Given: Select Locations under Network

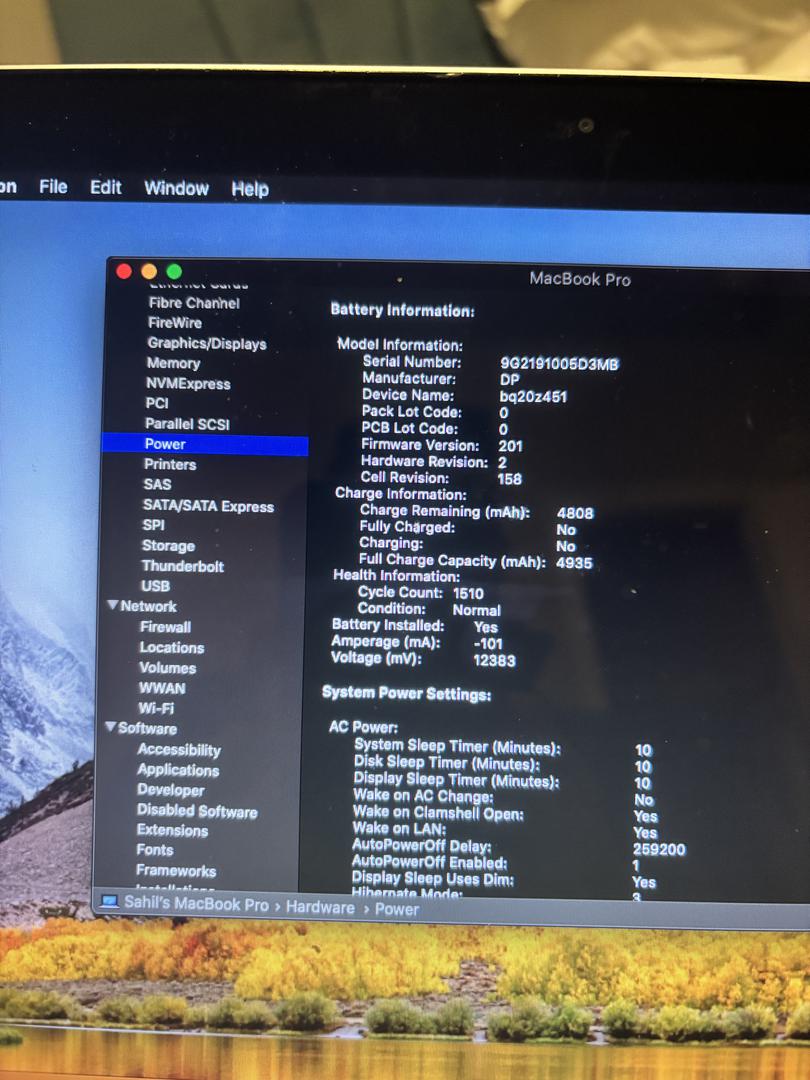Looking at the screenshot, I should pos(172,647).
